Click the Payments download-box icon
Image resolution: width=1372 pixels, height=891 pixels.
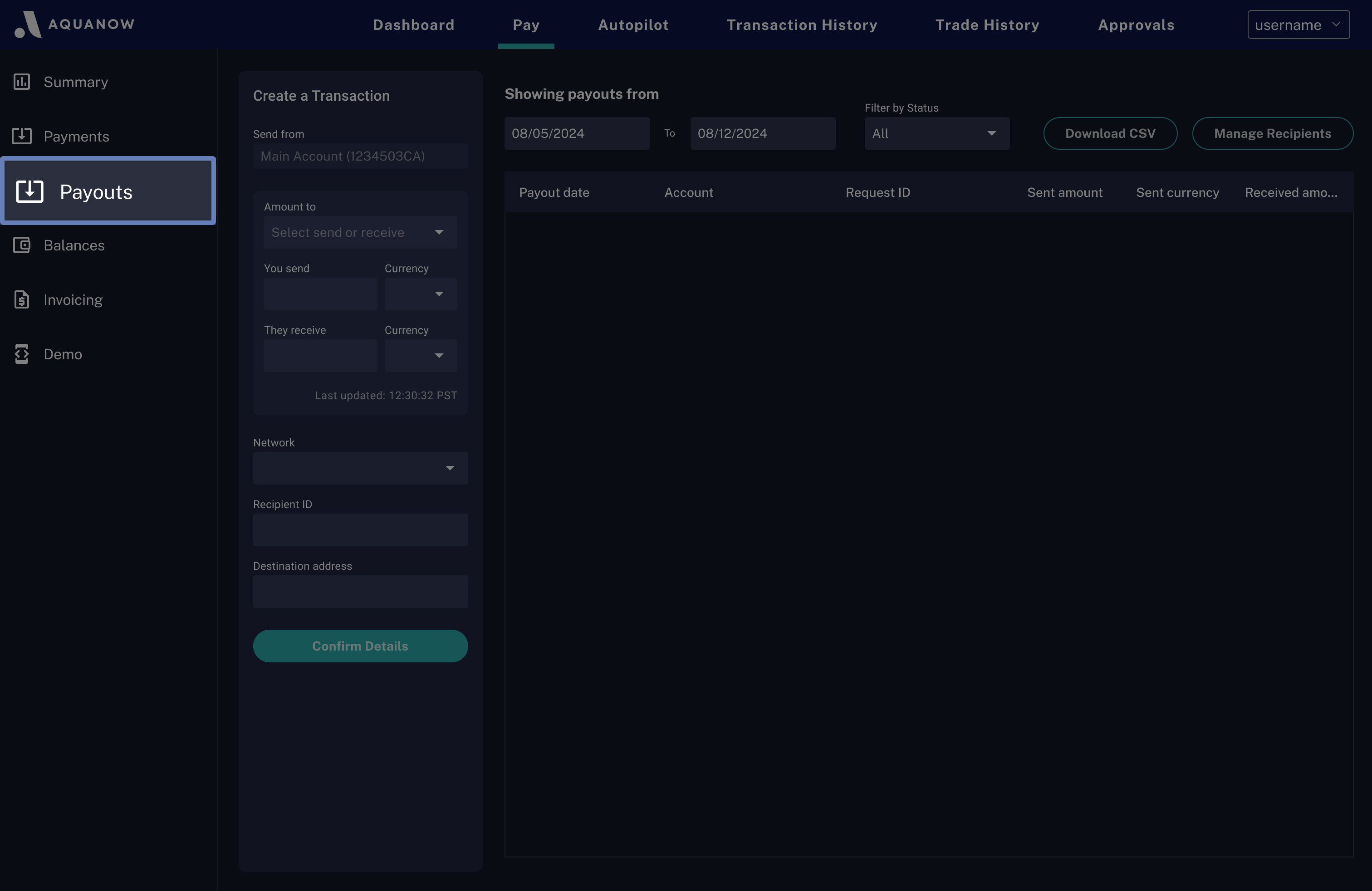(22, 136)
